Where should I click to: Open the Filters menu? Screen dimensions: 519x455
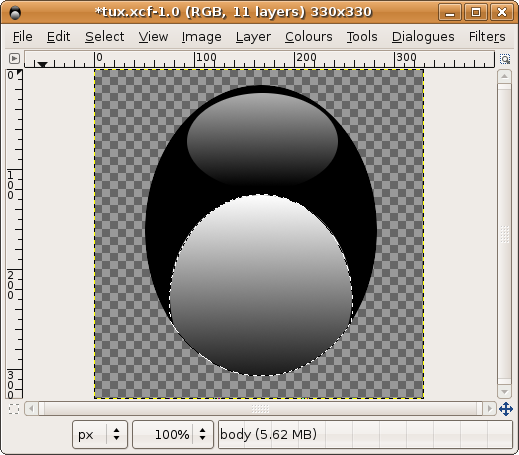(x=487, y=37)
